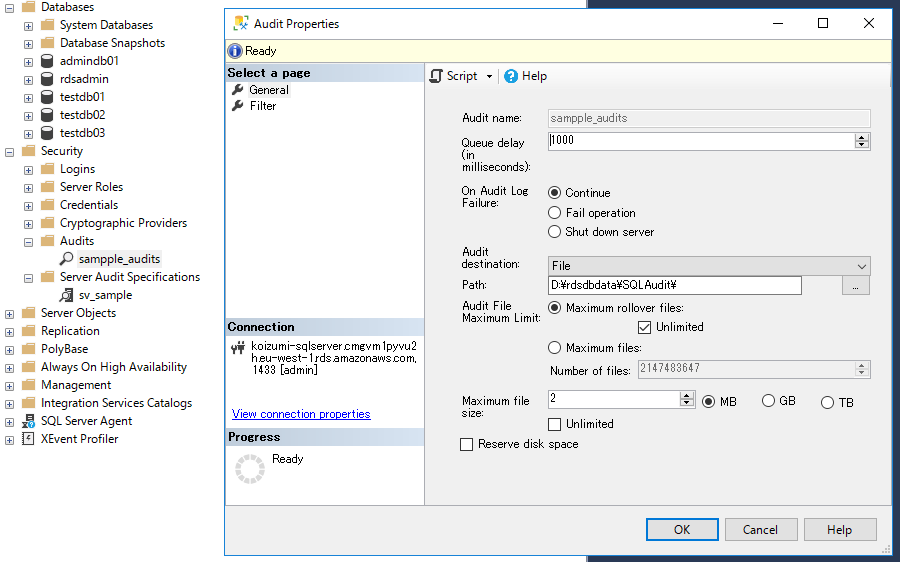900x562 pixels.
Task: Click the testdb02 database cylinder icon
Action: [x=47, y=115]
